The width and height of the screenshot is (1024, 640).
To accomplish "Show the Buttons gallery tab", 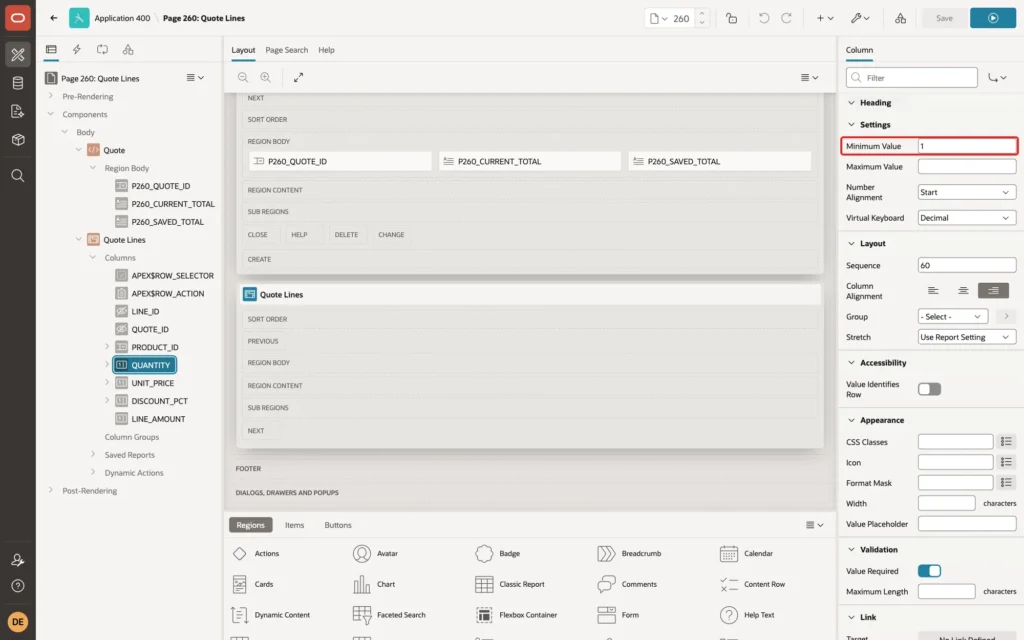I will [x=338, y=525].
